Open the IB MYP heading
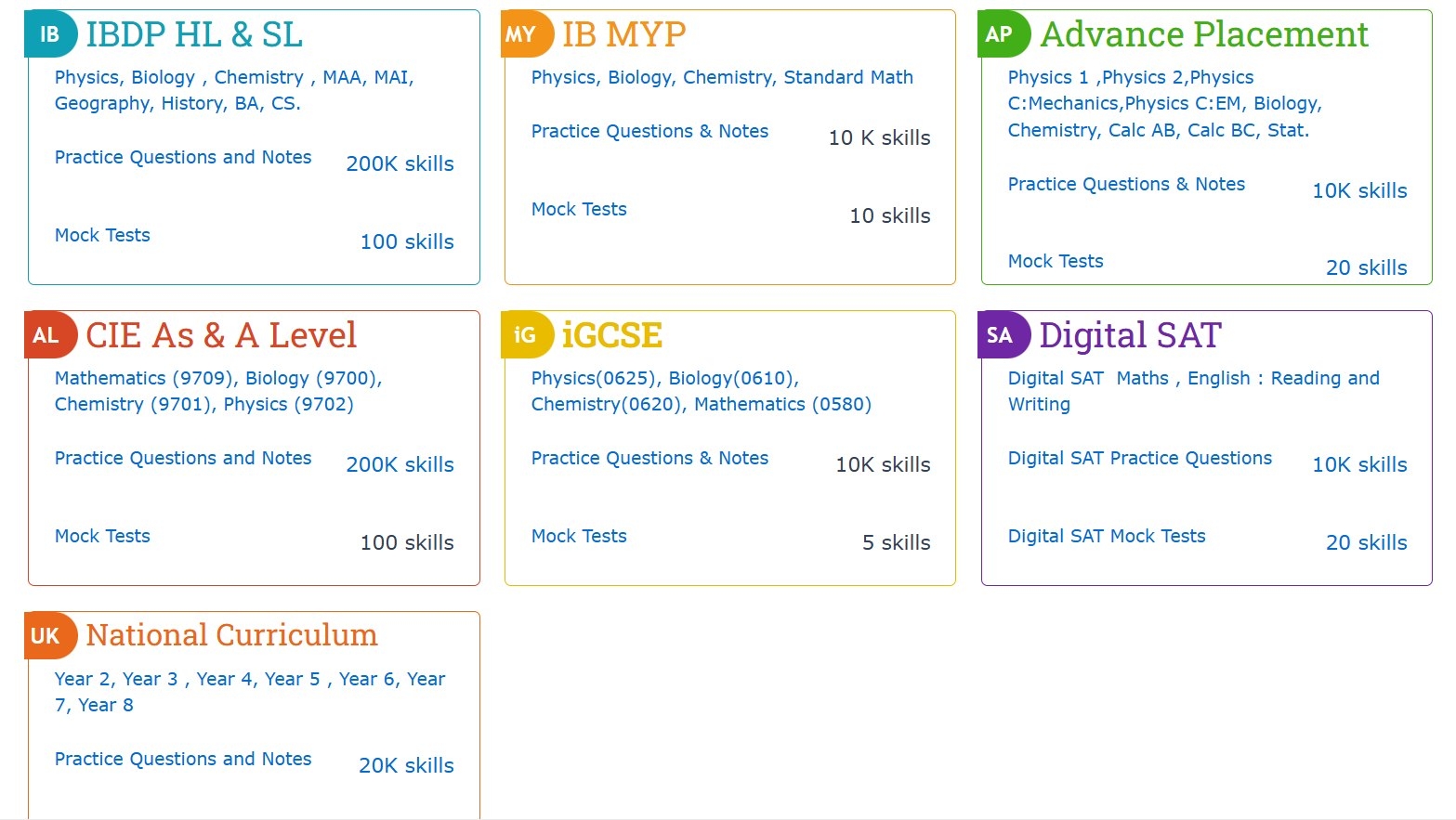Viewport: 1456px width, 820px height. click(x=624, y=35)
